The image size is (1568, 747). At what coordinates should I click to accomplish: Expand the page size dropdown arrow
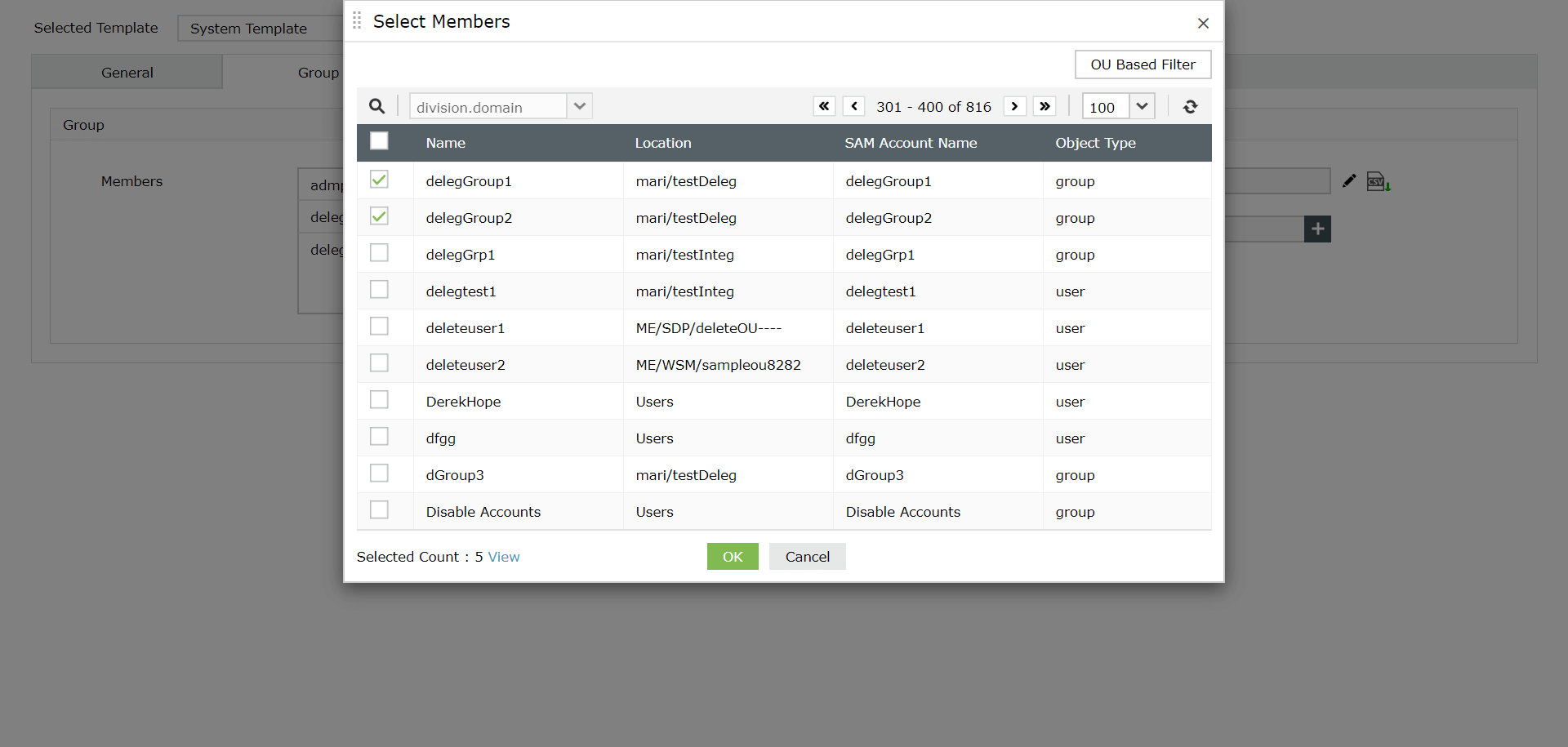[1142, 106]
